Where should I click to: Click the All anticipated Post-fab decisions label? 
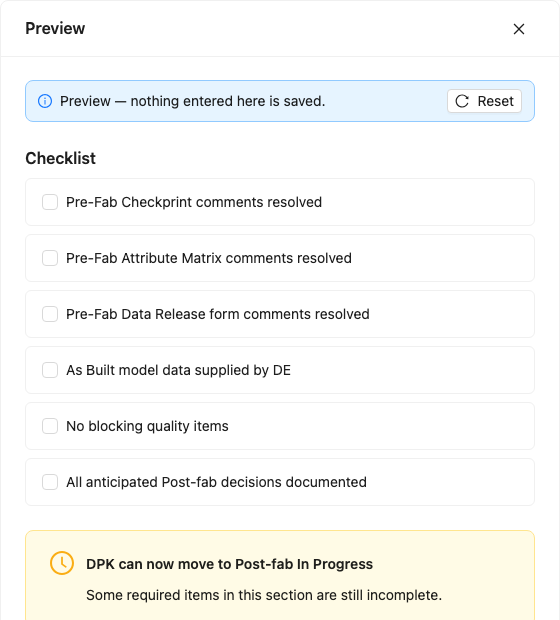click(216, 482)
